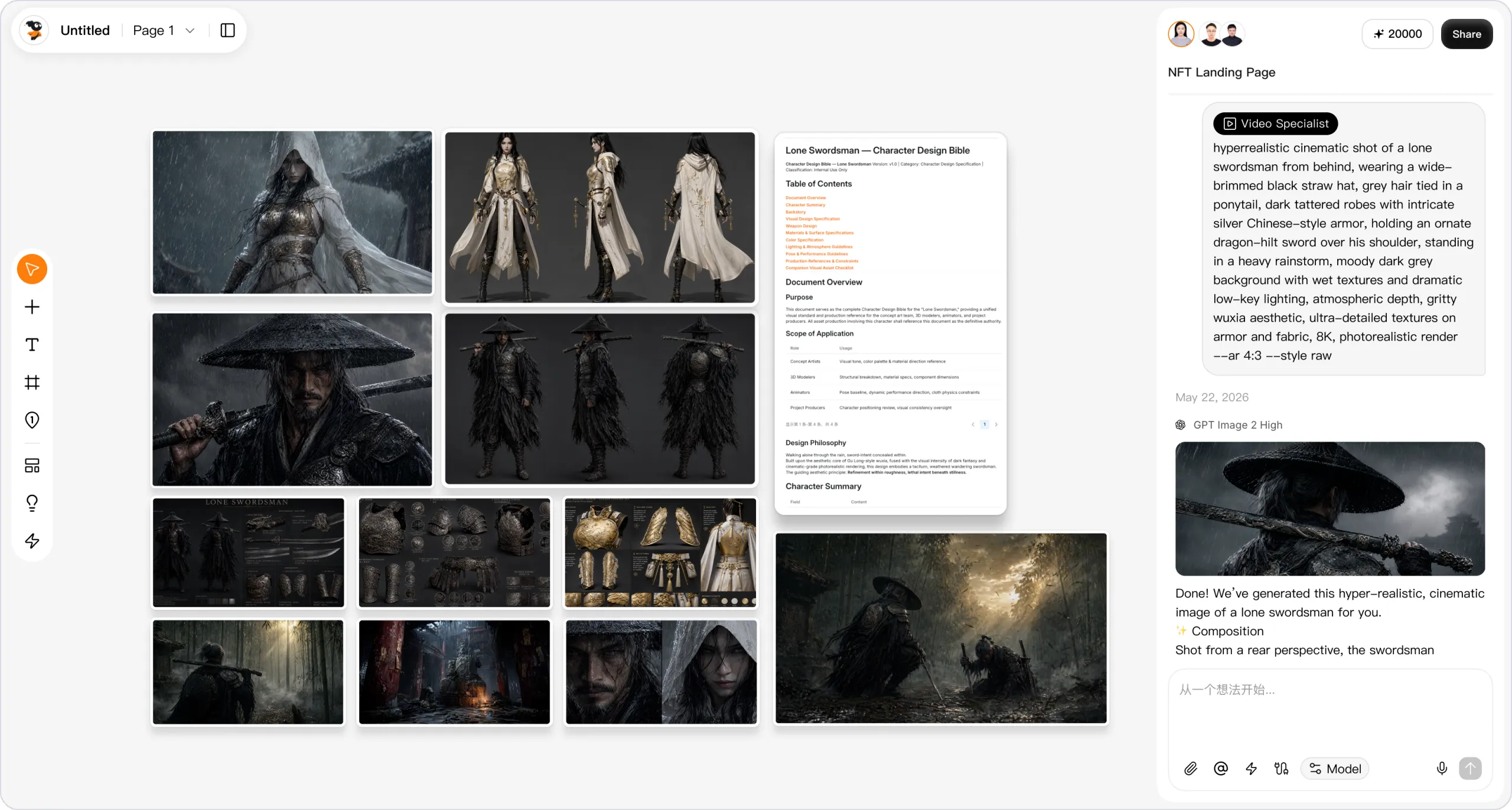This screenshot has height=810, width=1512.
Task: Click the second collaborator avatar
Action: pyautogui.click(x=1211, y=34)
